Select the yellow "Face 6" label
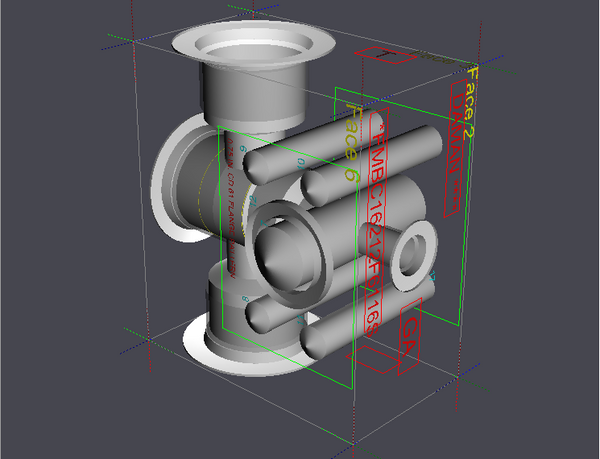Screen dimensions: 600x459 (353, 142)
